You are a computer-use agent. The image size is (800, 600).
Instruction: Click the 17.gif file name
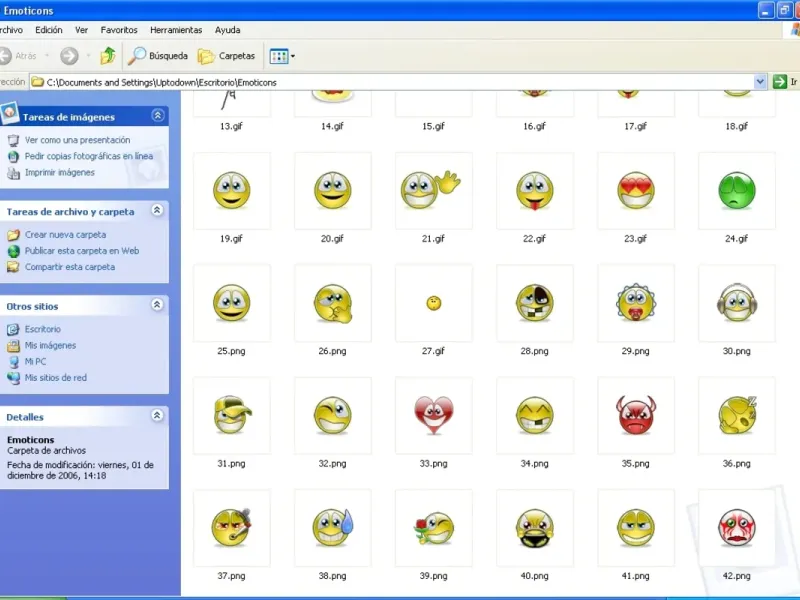[x=635, y=126]
